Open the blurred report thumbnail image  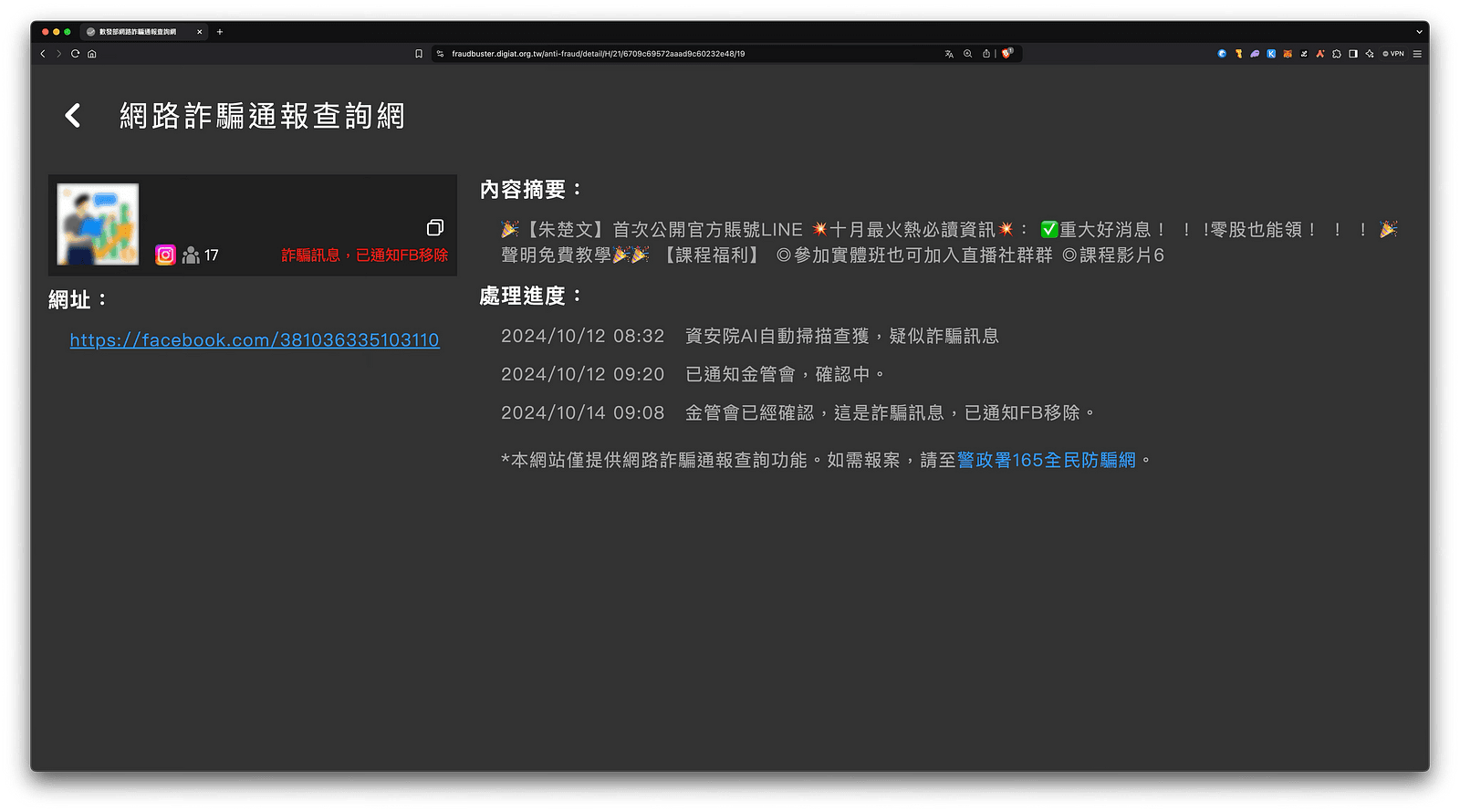click(98, 224)
